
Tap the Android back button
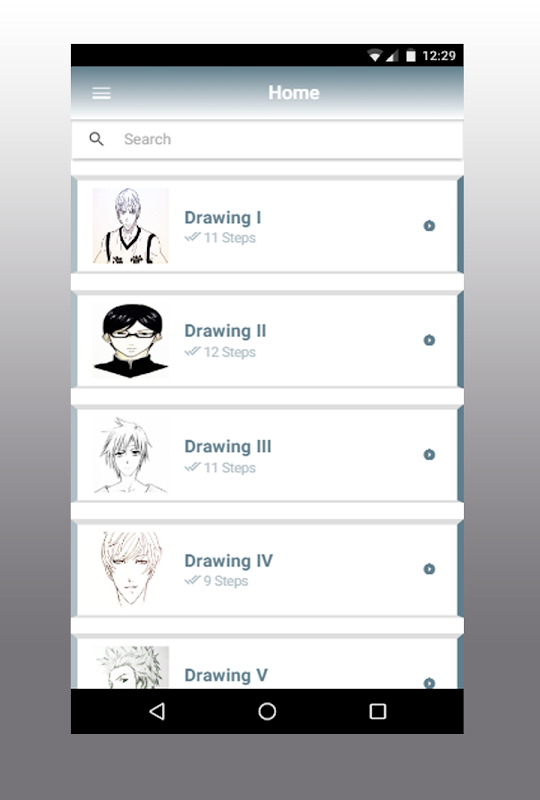click(x=157, y=711)
